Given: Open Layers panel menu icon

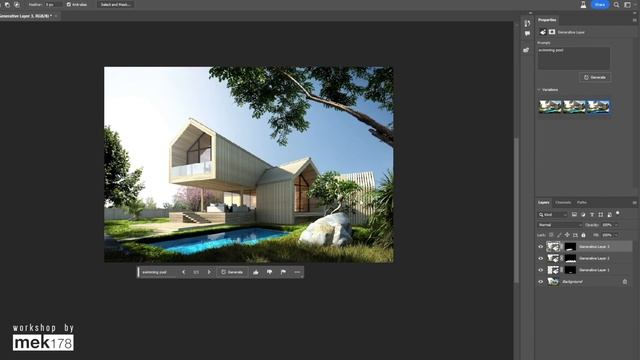Looking at the screenshot, I should click(635, 202).
